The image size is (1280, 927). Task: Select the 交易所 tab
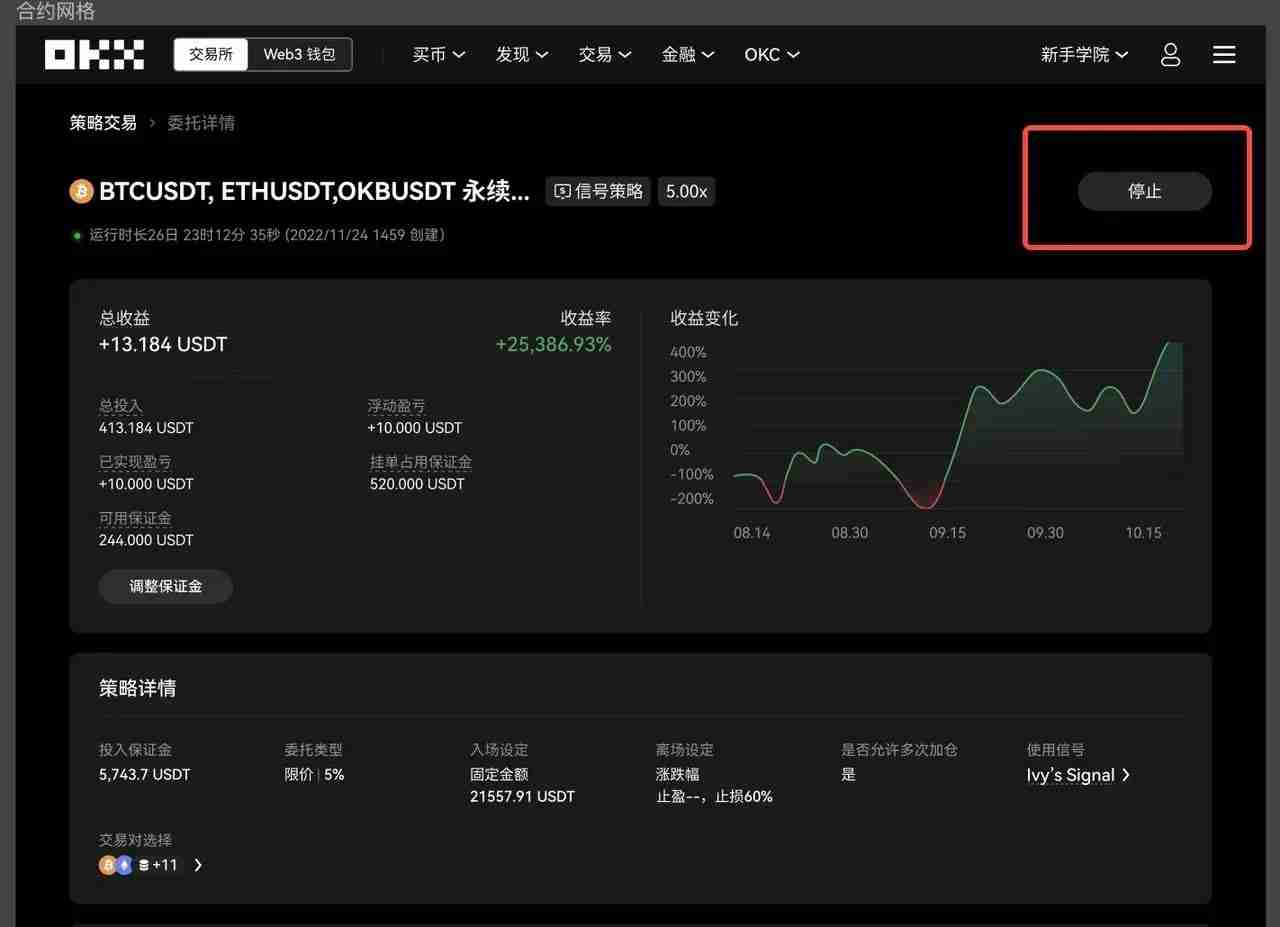click(210, 55)
